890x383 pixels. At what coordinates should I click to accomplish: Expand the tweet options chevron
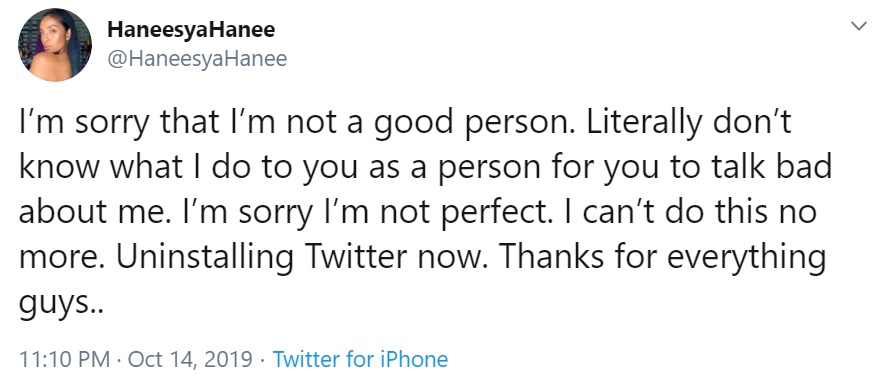tap(860, 26)
